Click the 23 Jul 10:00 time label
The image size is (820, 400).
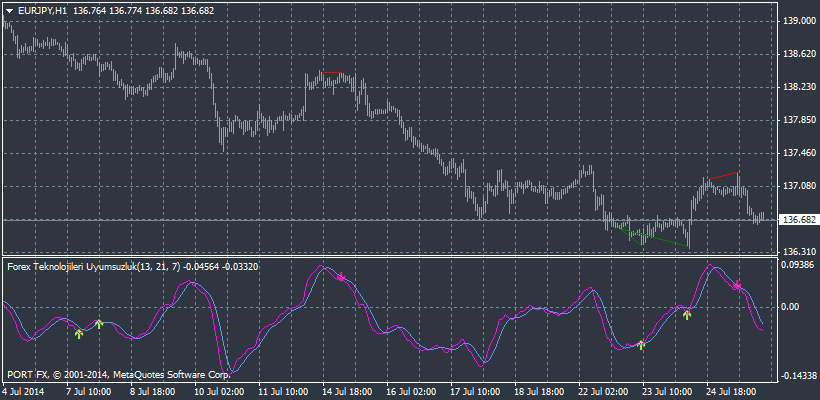(668, 391)
